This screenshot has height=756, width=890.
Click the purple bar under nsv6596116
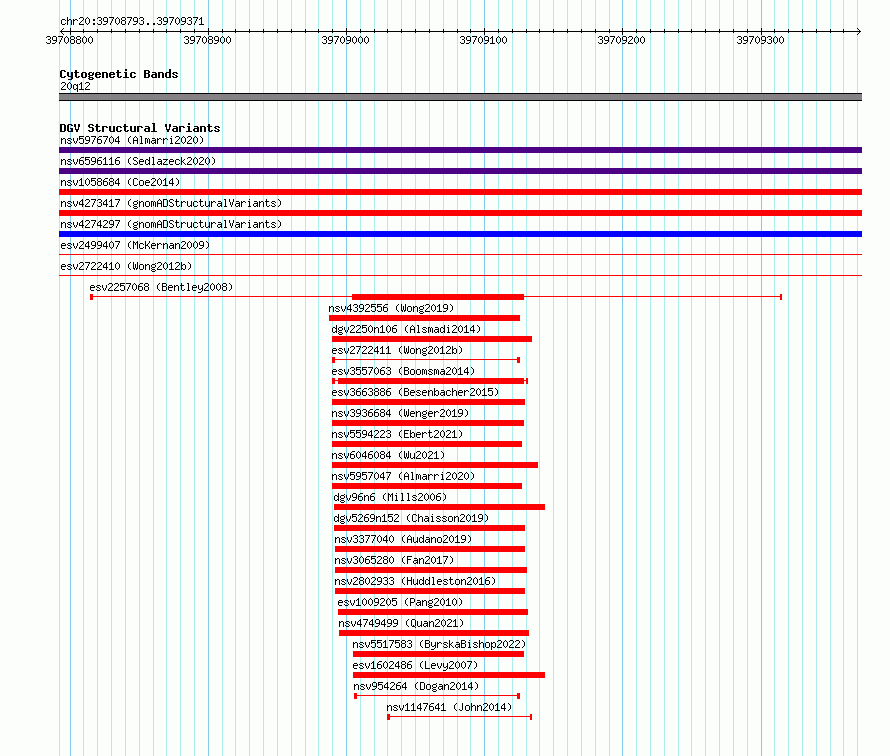tap(460, 171)
